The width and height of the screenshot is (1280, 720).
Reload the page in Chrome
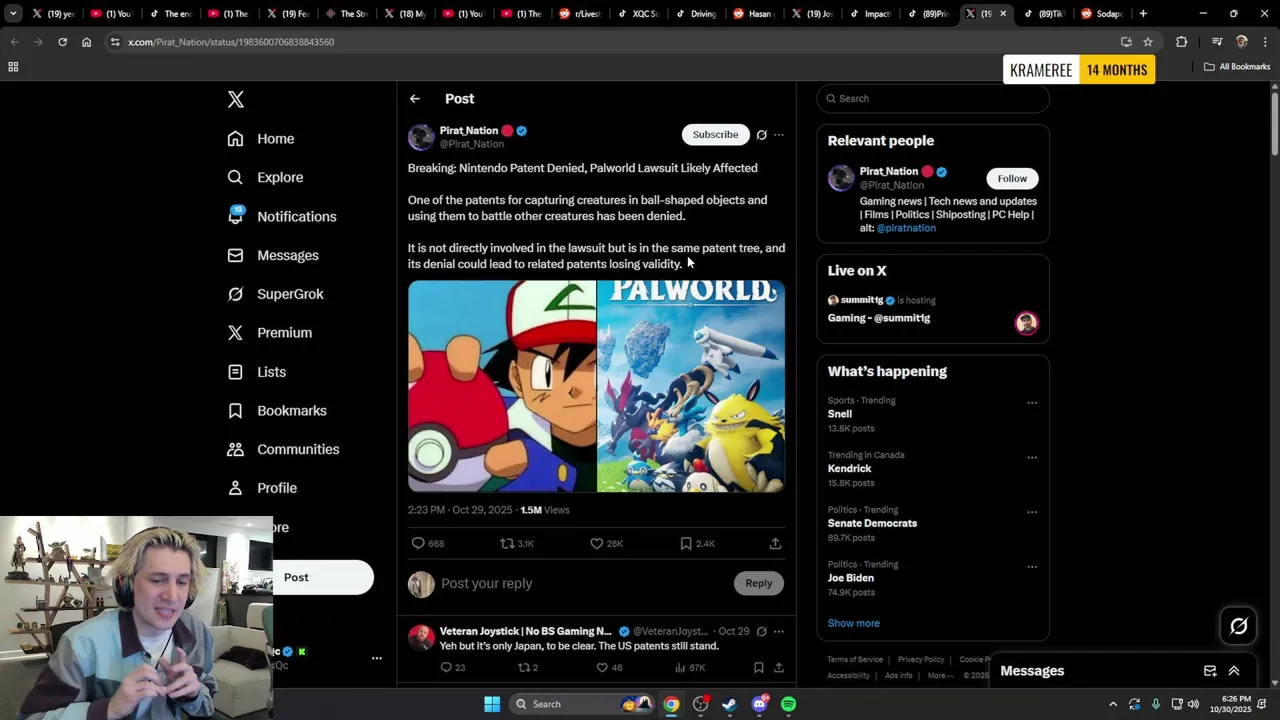[62, 42]
